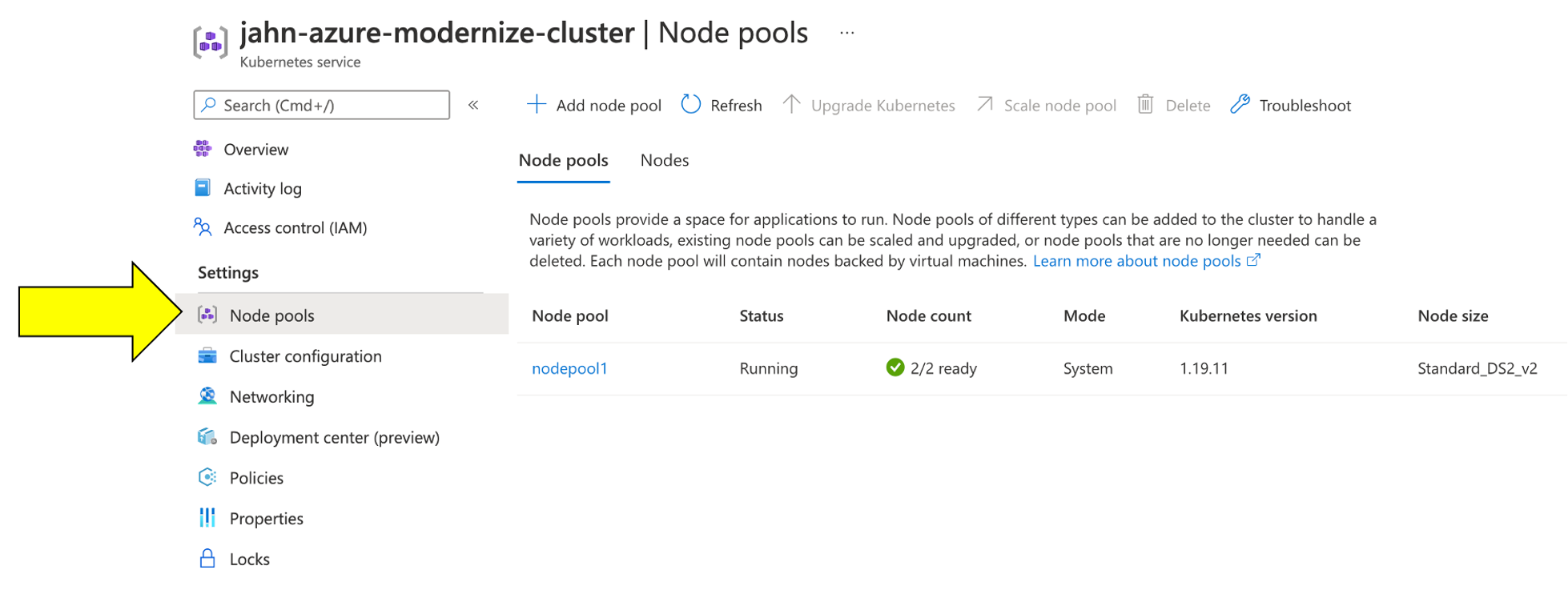Click the Search (Cmd+/) input field
Screen dimensions: 1568x590
(x=322, y=105)
